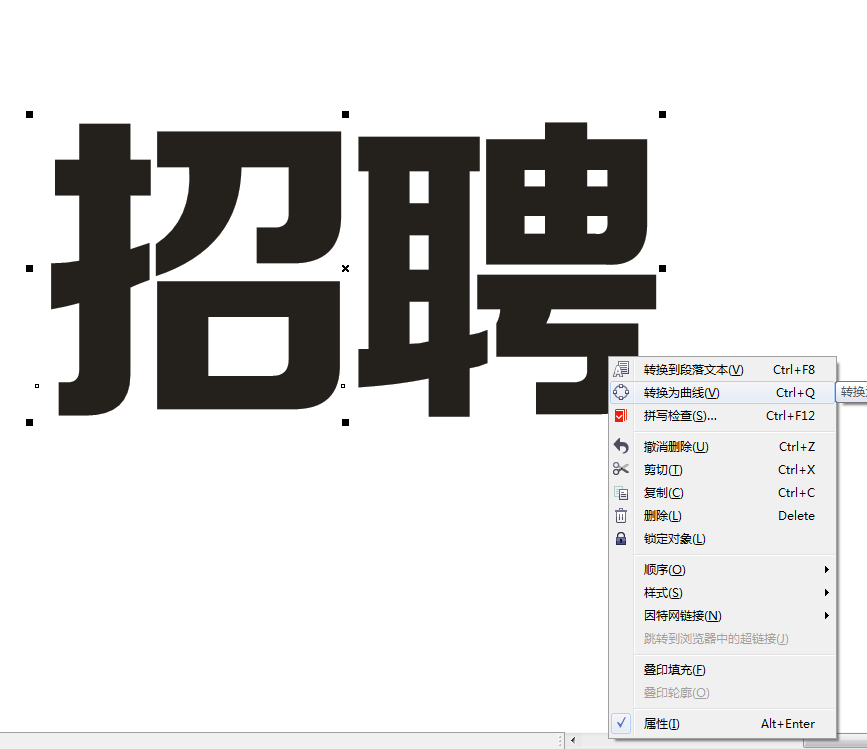This screenshot has width=867, height=749.
Task: Click the convert to paragraph text icon
Action: (622, 369)
